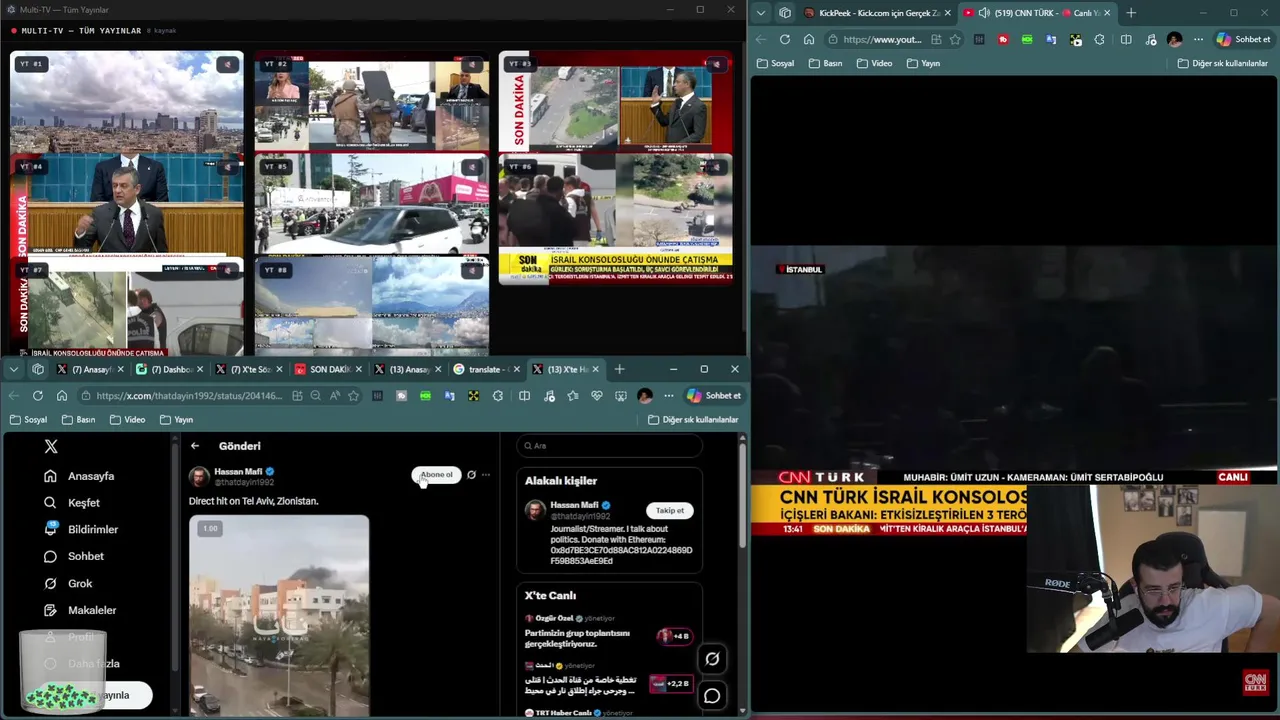
Task: Toggle mute on YT #8 stream
Action: [471, 270]
